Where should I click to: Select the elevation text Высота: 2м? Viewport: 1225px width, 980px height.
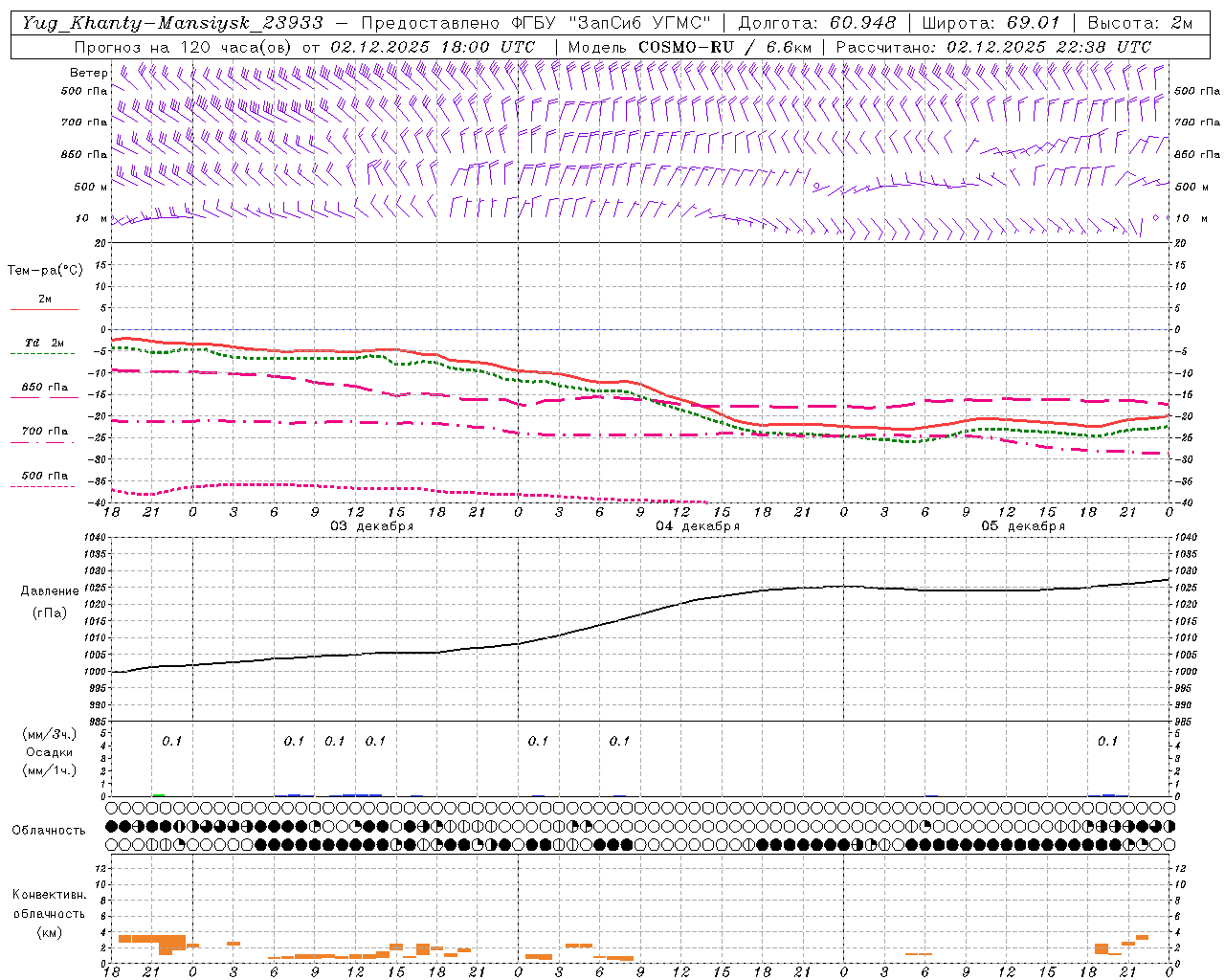point(1140,23)
